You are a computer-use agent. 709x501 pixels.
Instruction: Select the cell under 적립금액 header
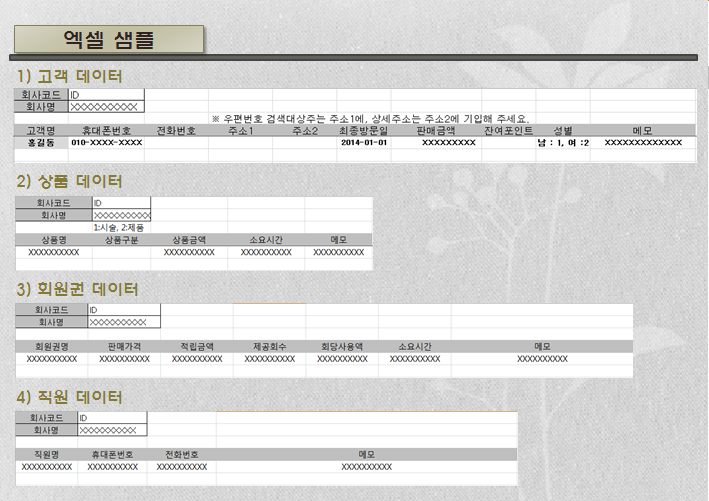(x=196, y=358)
